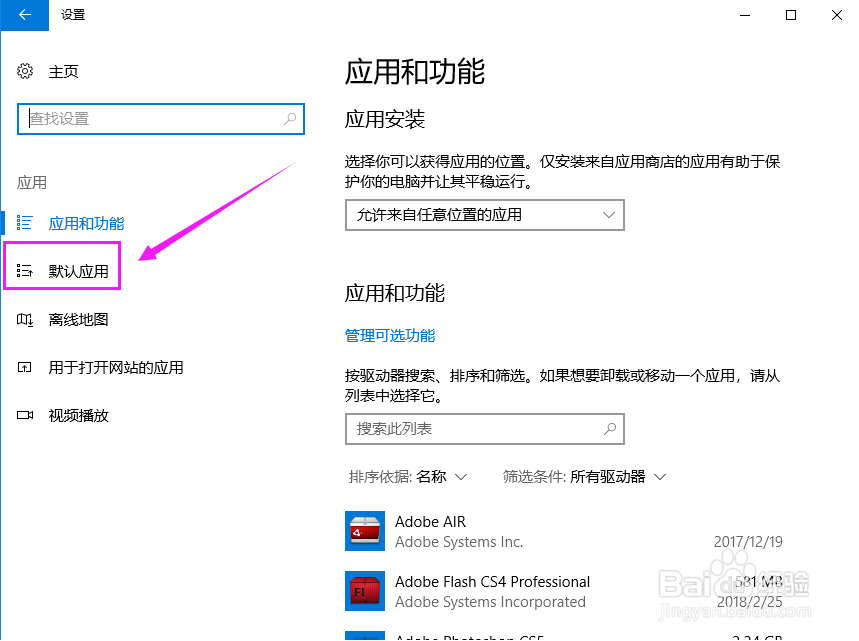859x641 pixels.
Task: Open 视频播放 settings page
Action: [78, 416]
